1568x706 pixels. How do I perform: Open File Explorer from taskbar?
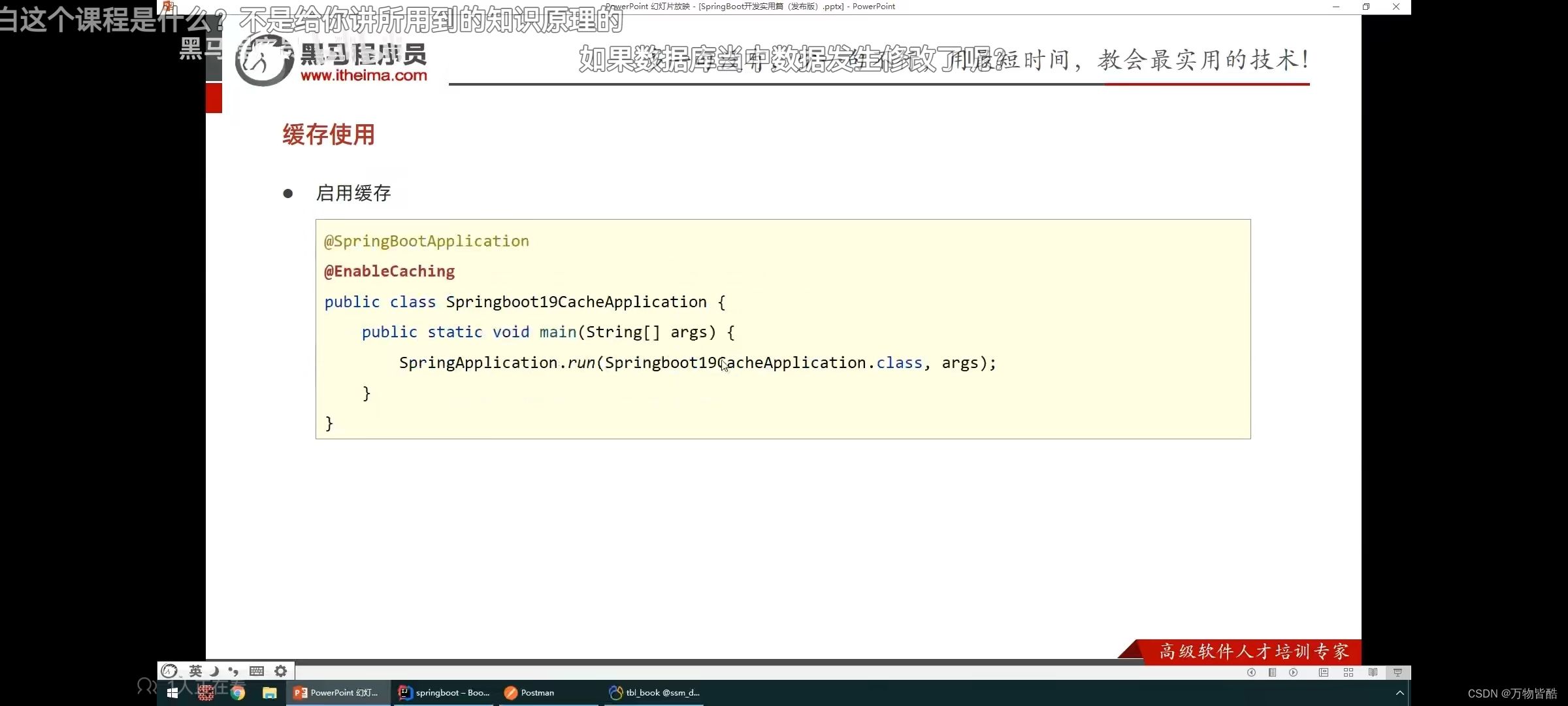(270, 693)
